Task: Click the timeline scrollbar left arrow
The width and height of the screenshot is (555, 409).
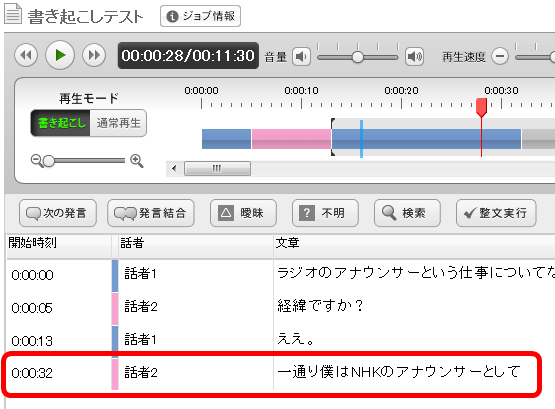Action: [174, 168]
